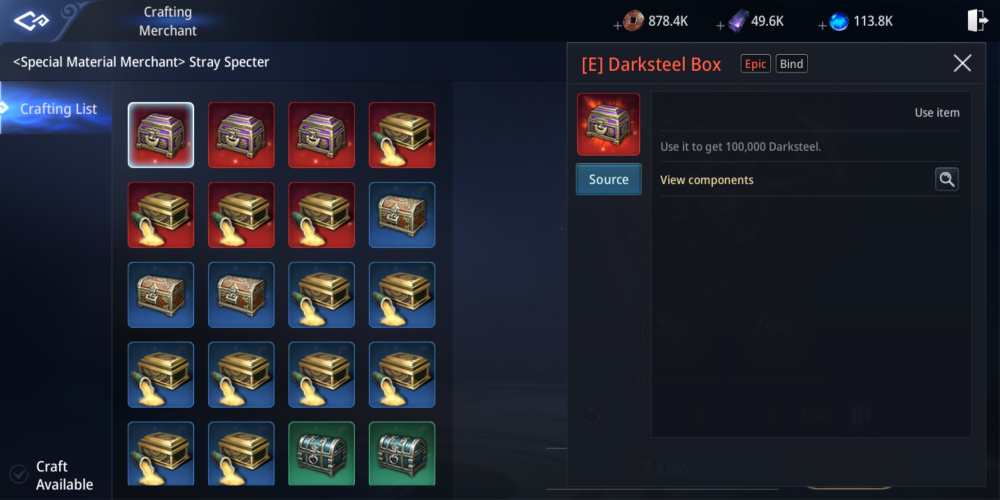The height and width of the screenshot is (500, 1000).
Task: Close the Darksteel Box detail panel
Action: click(962, 63)
